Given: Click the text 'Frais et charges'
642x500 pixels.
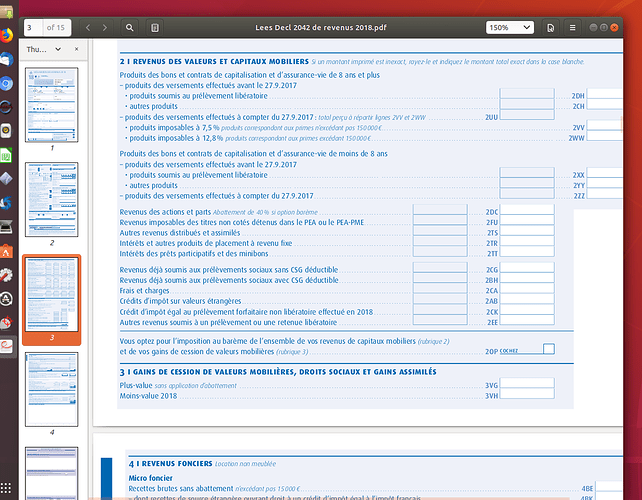Looking at the screenshot, I should pyautogui.click(x=144, y=291).
